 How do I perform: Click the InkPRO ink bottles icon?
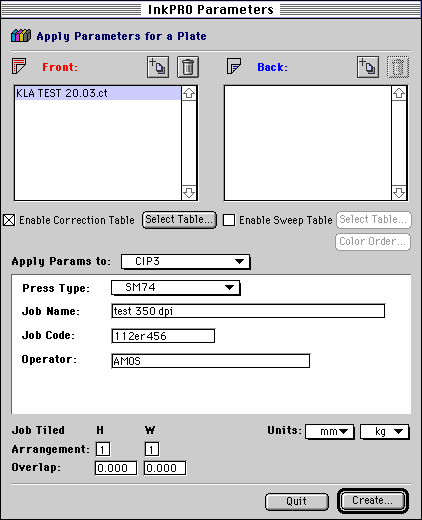[21, 35]
